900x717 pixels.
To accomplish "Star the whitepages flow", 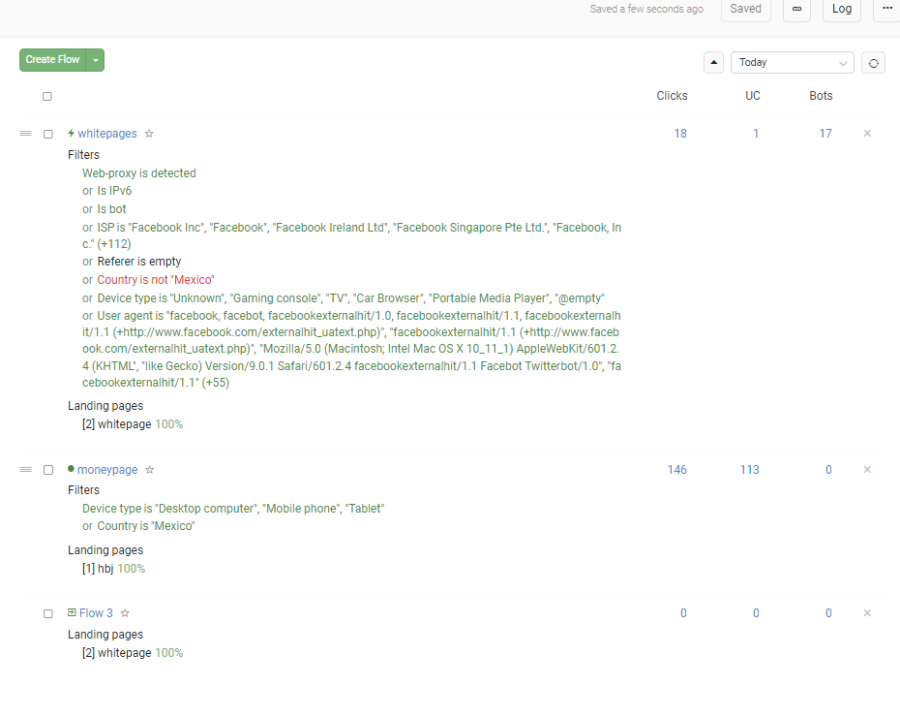I will click(x=149, y=134).
